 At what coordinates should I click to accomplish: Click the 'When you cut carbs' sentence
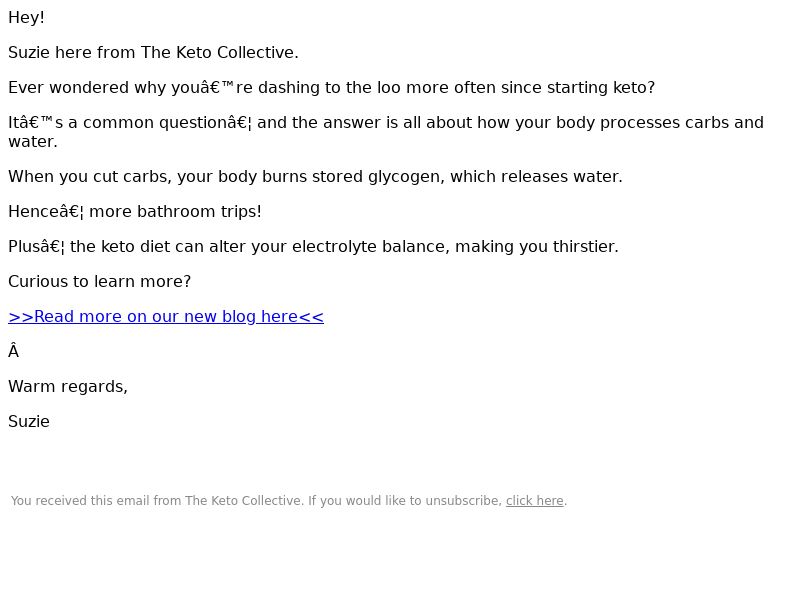click(315, 177)
